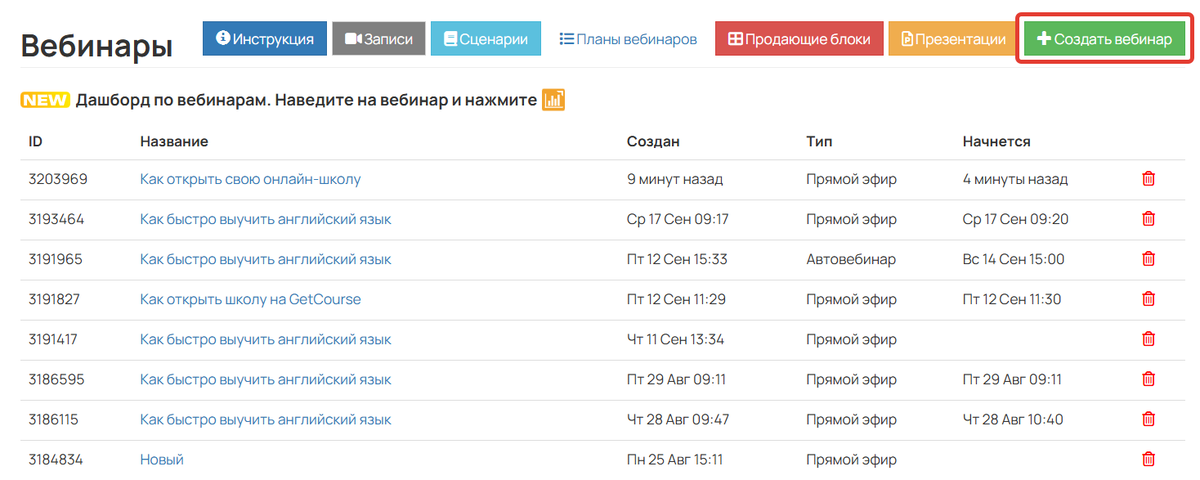Select ID cell 3203969
The width and height of the screenshot is (1200, 480).
58,179
